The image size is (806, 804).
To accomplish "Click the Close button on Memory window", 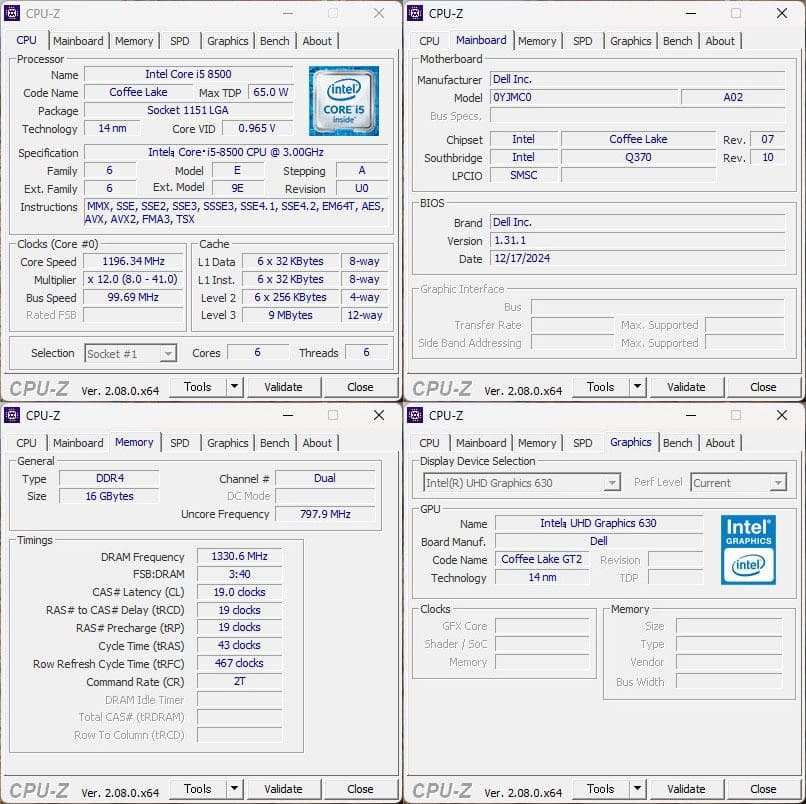I will 361,789.
